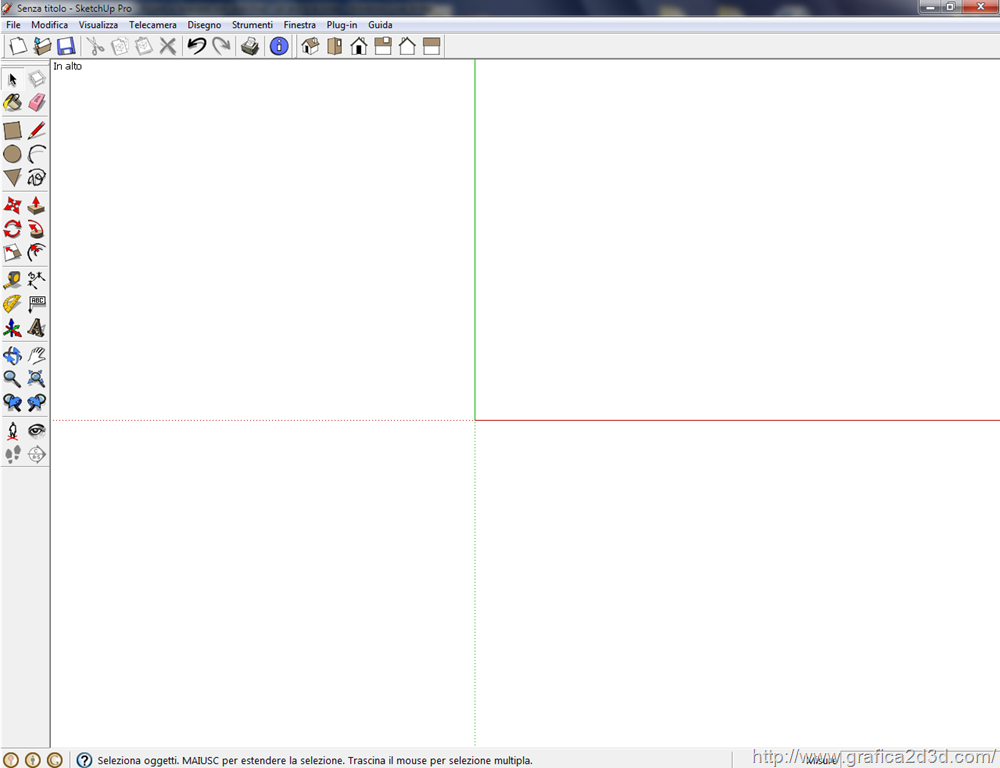
Task: Click the Undo arrow in toolbar
Action: pyautogui.click(x=197, y=46)
